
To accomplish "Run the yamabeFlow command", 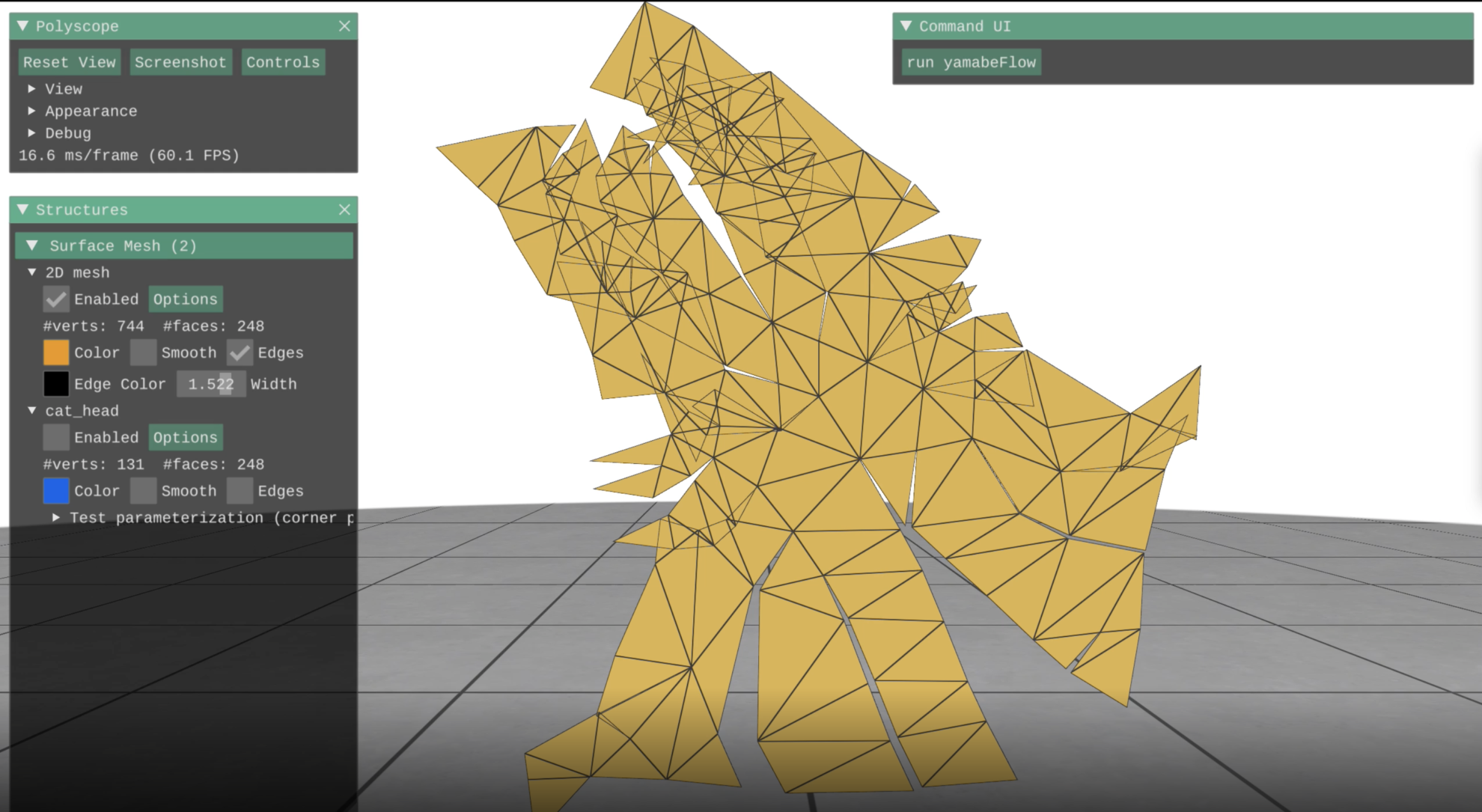I will pos(971,62).
